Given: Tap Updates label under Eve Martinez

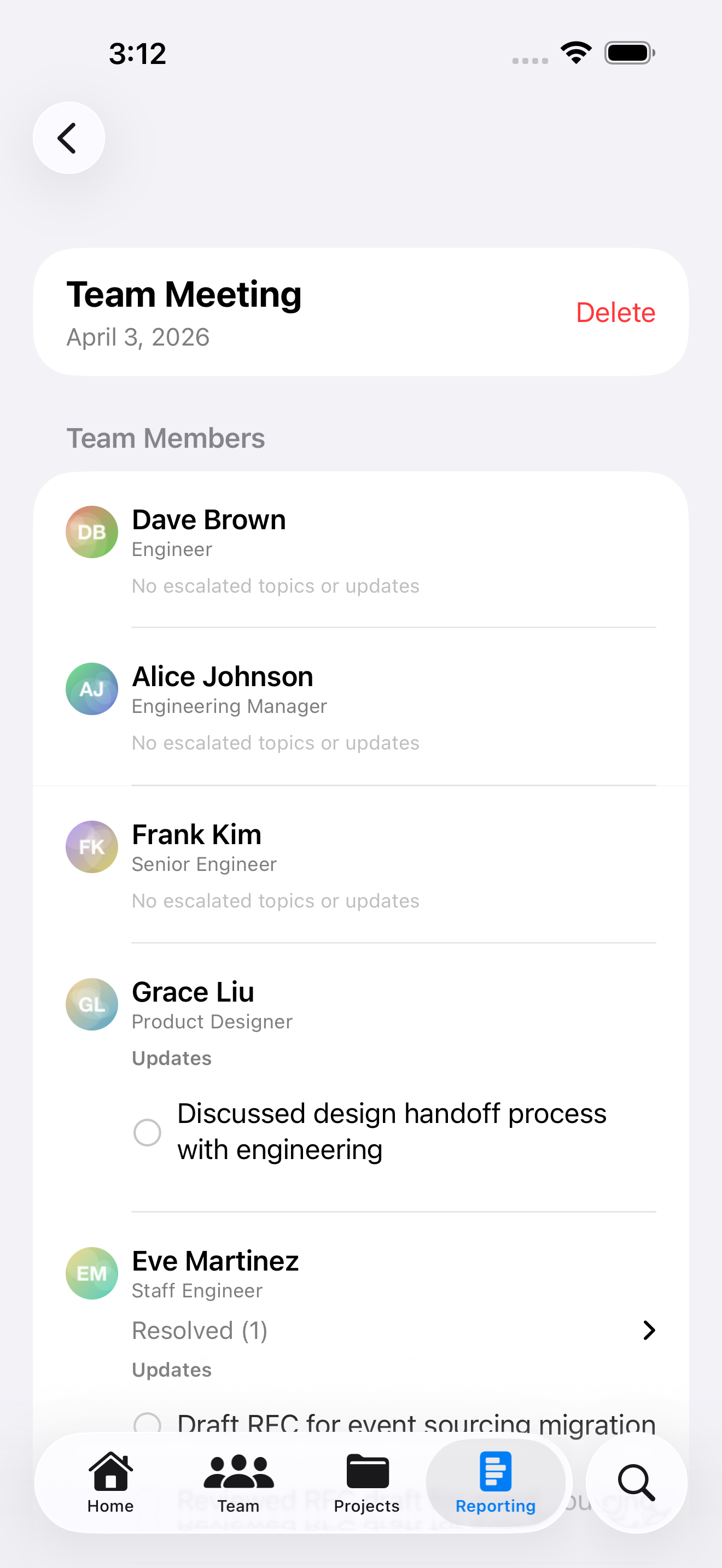Looking at the screenshot, I should [172, 1370].
